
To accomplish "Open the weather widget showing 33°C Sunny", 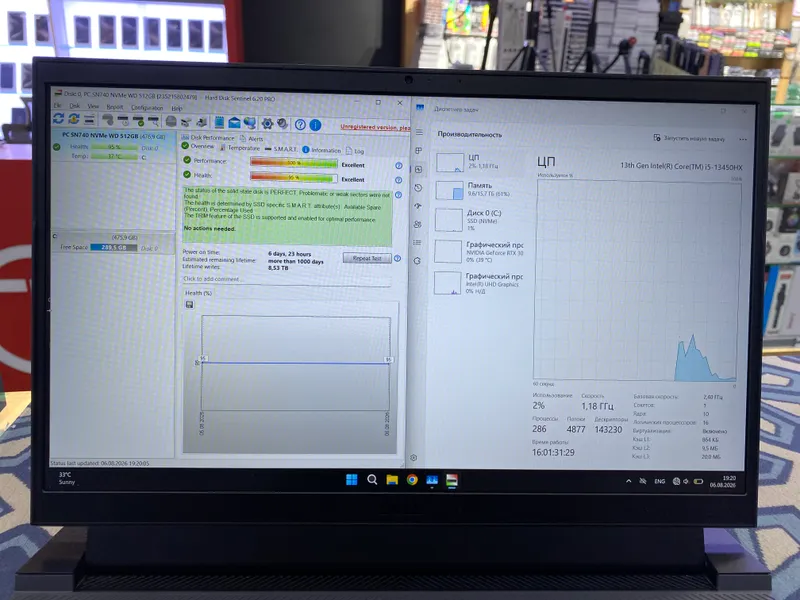I will click(67, 478).
